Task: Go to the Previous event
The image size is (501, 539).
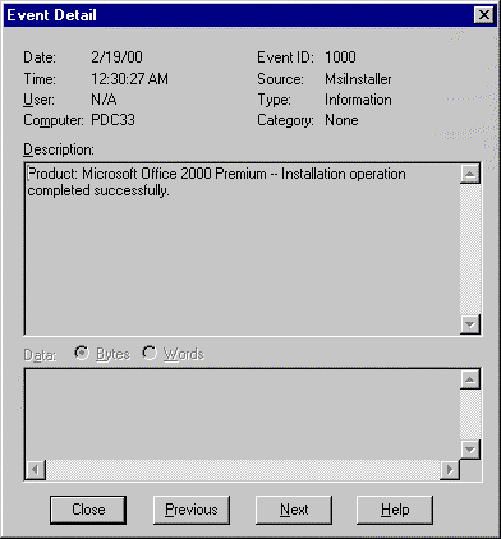Action: click(x=191, y=510)
